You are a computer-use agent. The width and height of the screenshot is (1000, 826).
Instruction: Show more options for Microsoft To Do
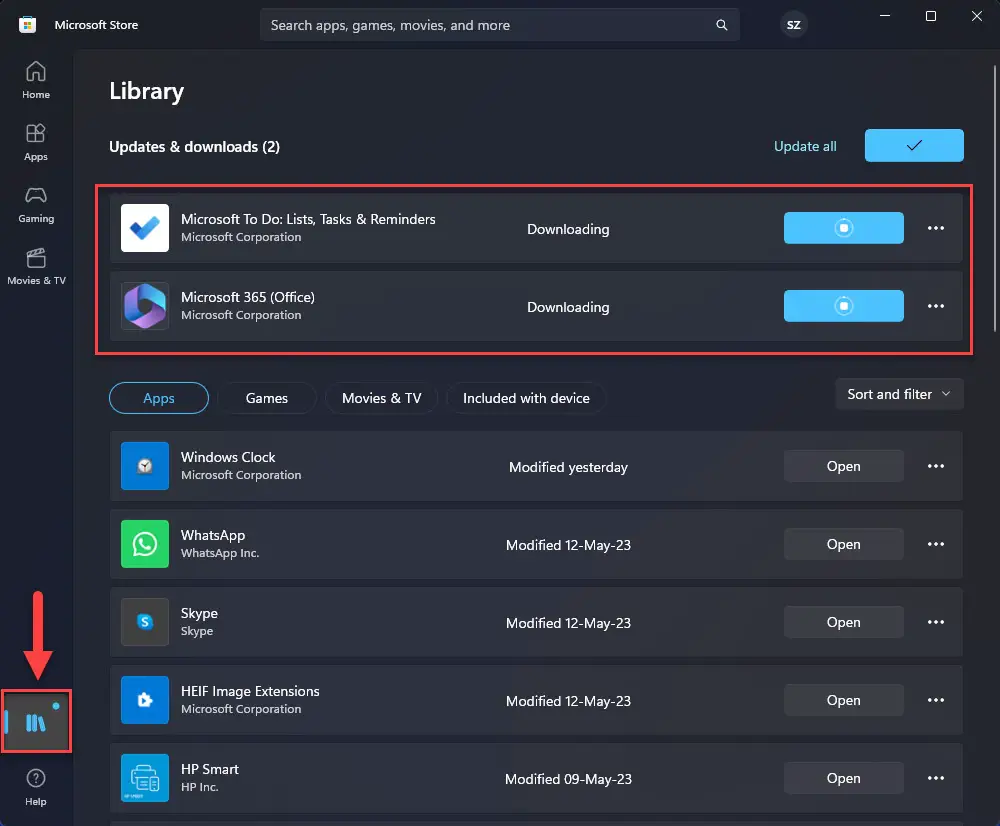tap(936, 228)
